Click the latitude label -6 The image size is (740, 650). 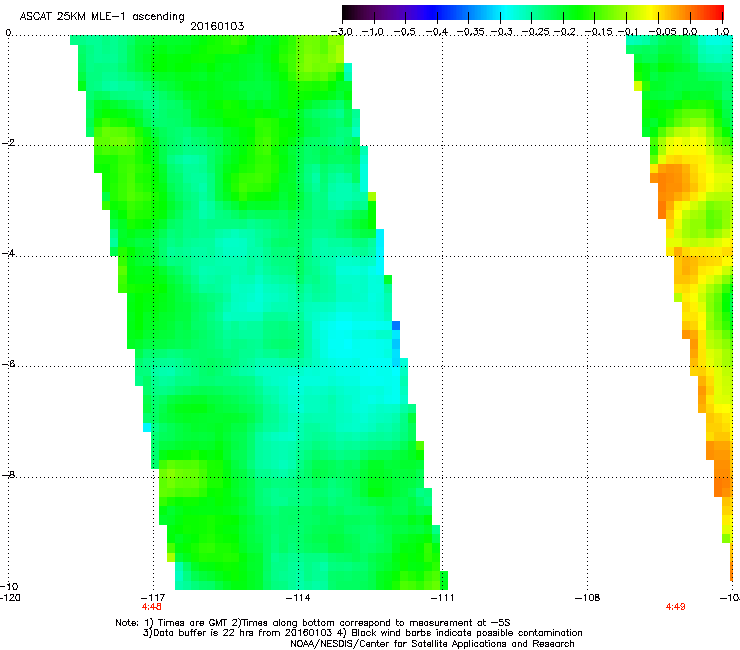tap(8, 364)
